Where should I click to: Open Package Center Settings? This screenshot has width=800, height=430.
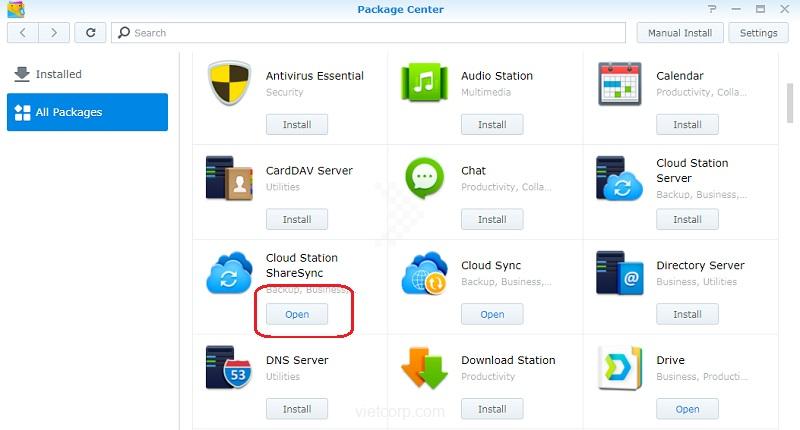tap(758, 32)
